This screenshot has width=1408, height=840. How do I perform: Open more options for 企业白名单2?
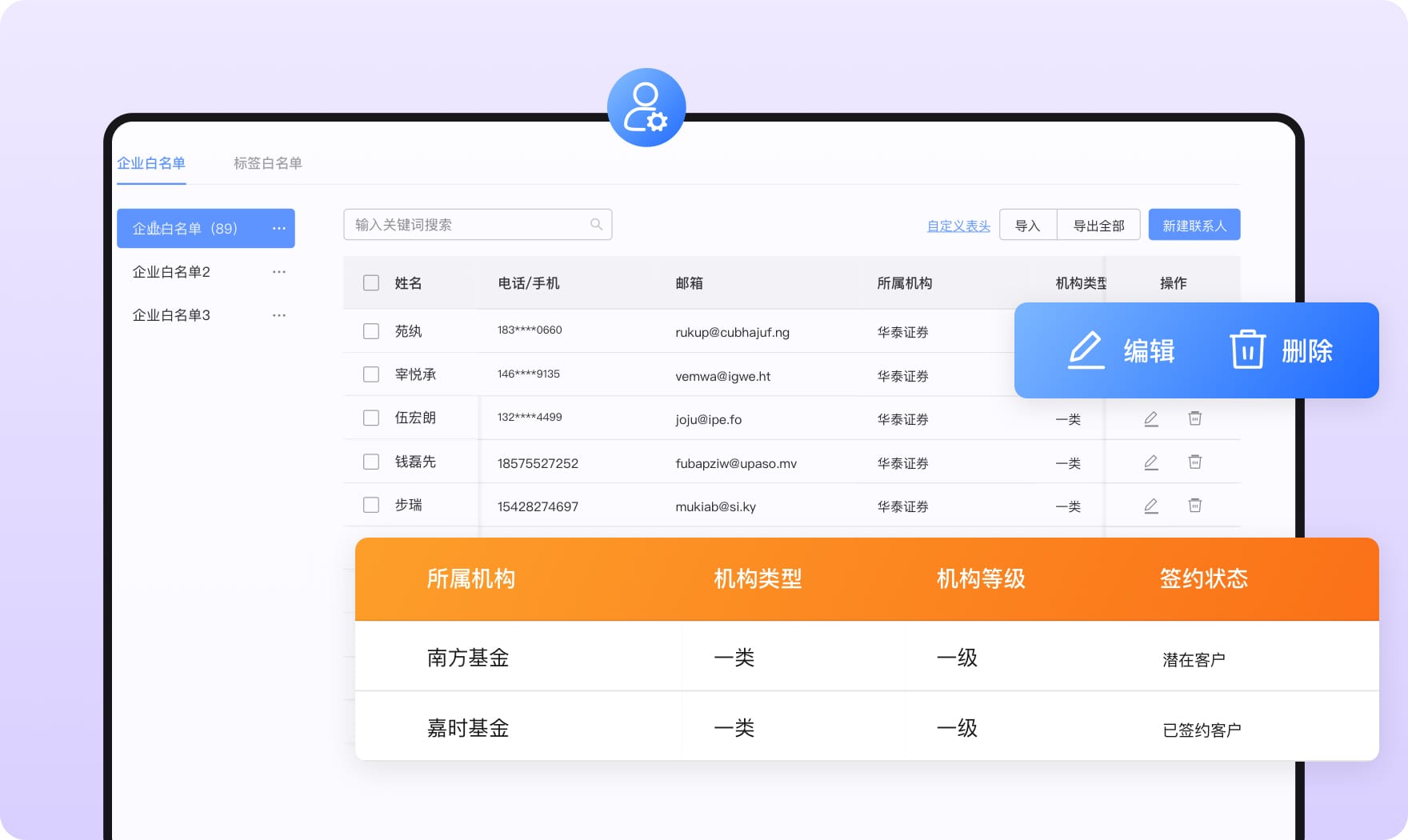tap(278, 272)
